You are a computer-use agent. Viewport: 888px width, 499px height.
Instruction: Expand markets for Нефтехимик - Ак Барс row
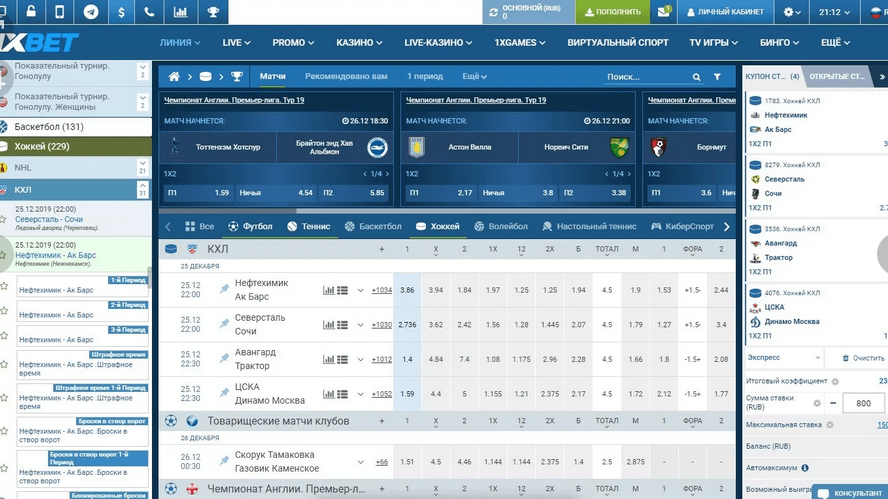point(360,290)
